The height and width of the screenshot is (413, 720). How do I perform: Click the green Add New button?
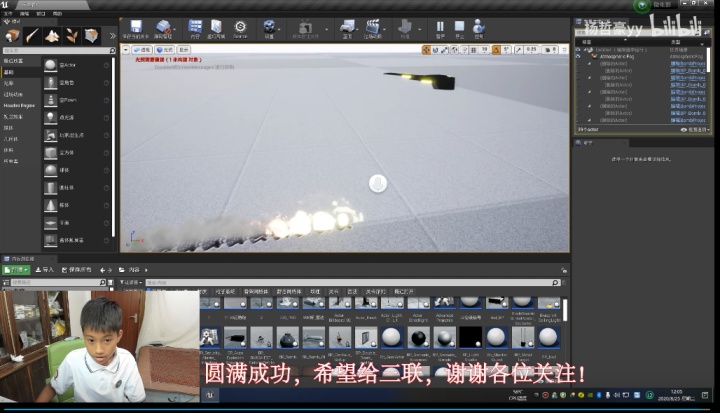17,270
